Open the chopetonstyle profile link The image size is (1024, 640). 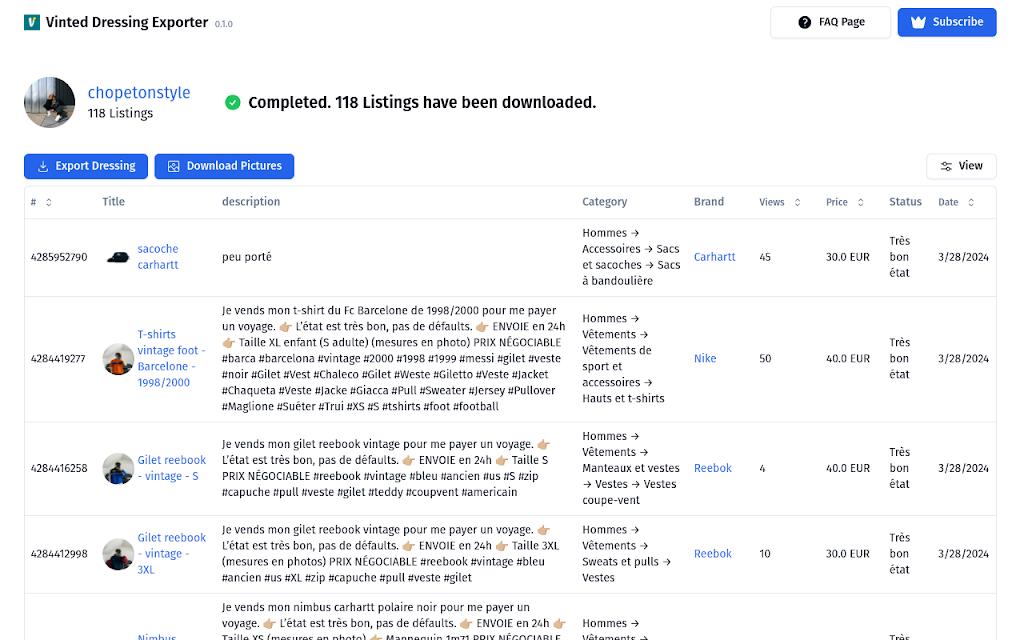tap(139, 93)
